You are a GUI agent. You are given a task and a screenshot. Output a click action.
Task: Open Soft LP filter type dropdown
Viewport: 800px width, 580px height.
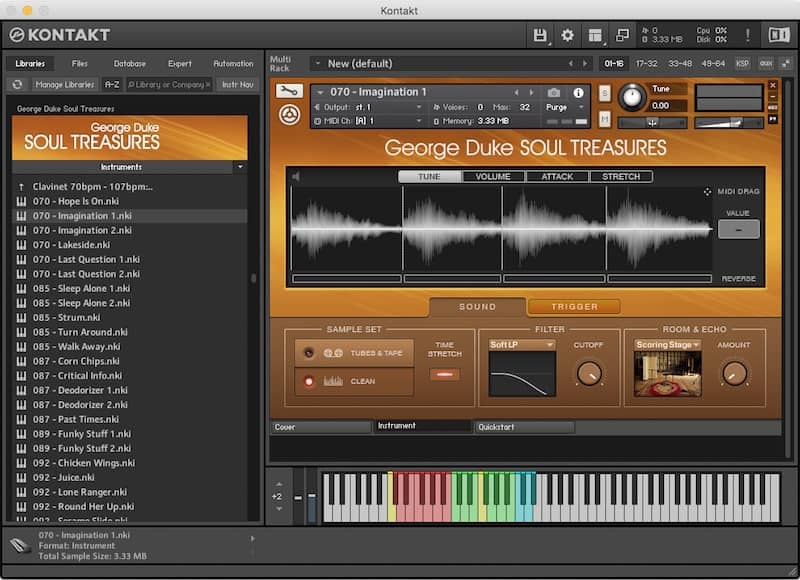(522, 345)
